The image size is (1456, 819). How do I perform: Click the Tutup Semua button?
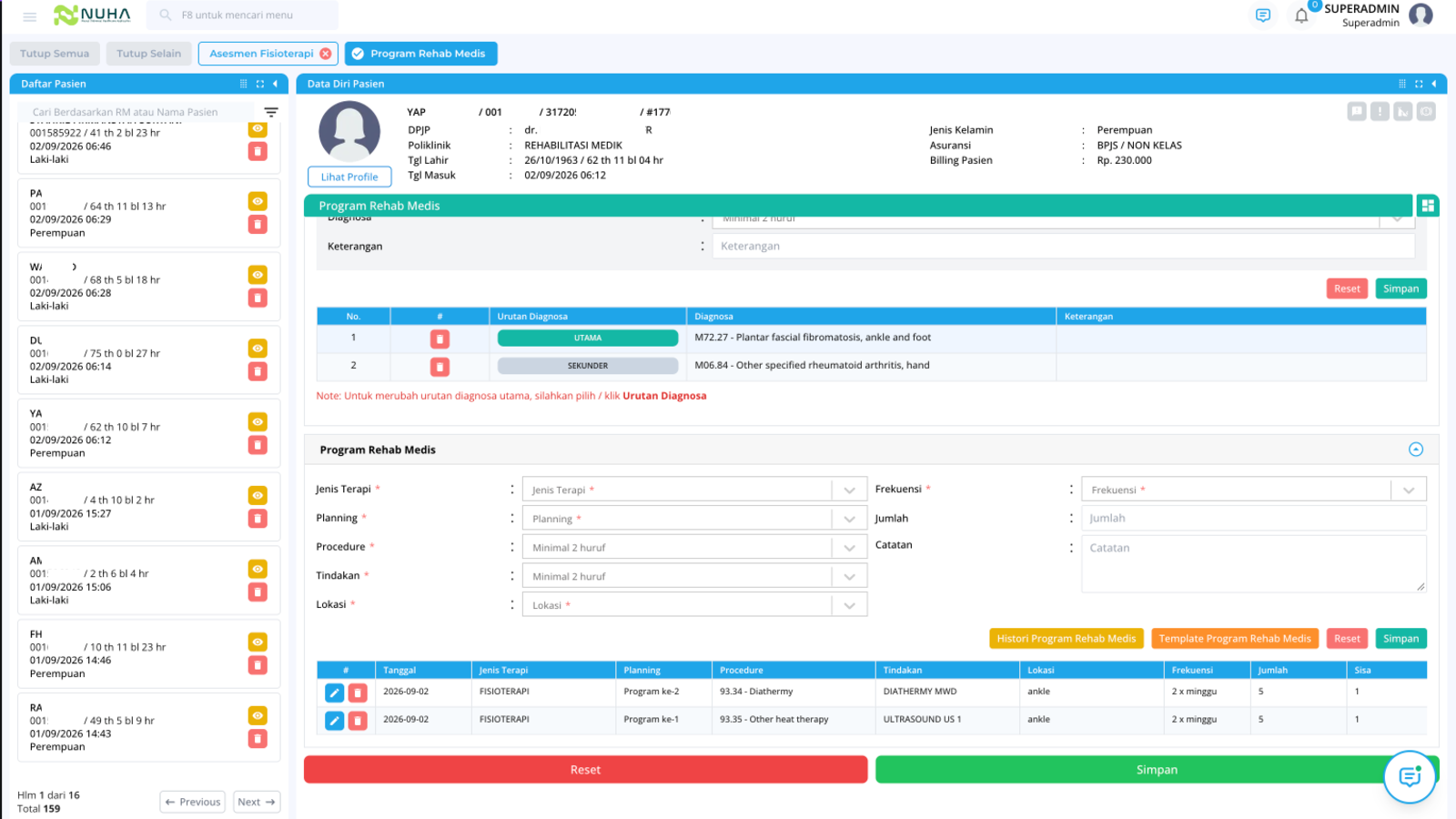point(55,54)
